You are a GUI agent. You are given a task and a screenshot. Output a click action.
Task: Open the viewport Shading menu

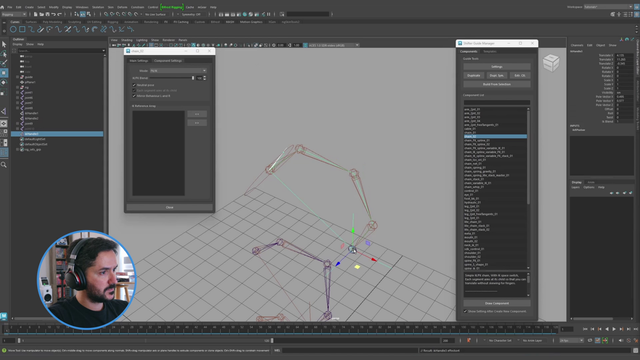(127, 40)
